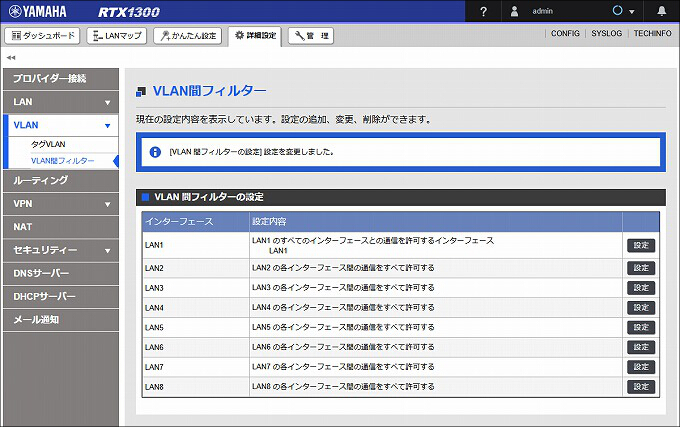680x427 pixels.
Task: Open ルーティング in the sidebar
Action: pyautogui.click(x=61, y=181)
